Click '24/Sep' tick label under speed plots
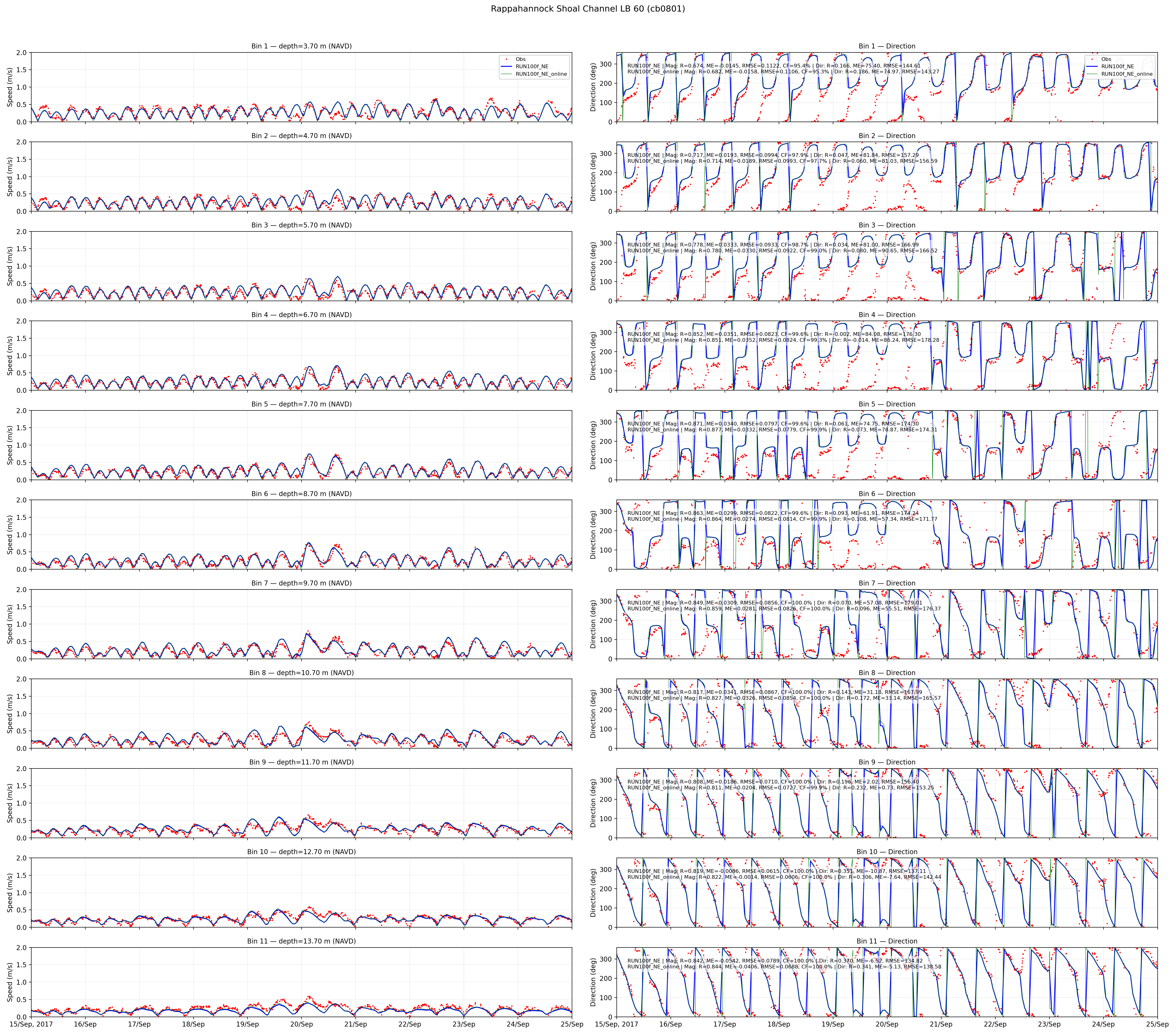1176x1035 pixels. [x=518, y=1024]
